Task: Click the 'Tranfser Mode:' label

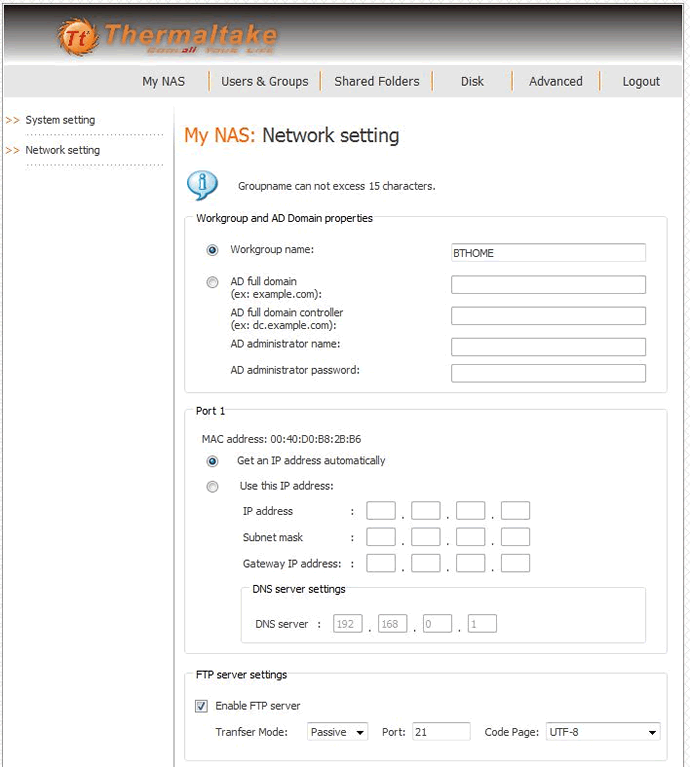Action: click(x=251, y=732)
